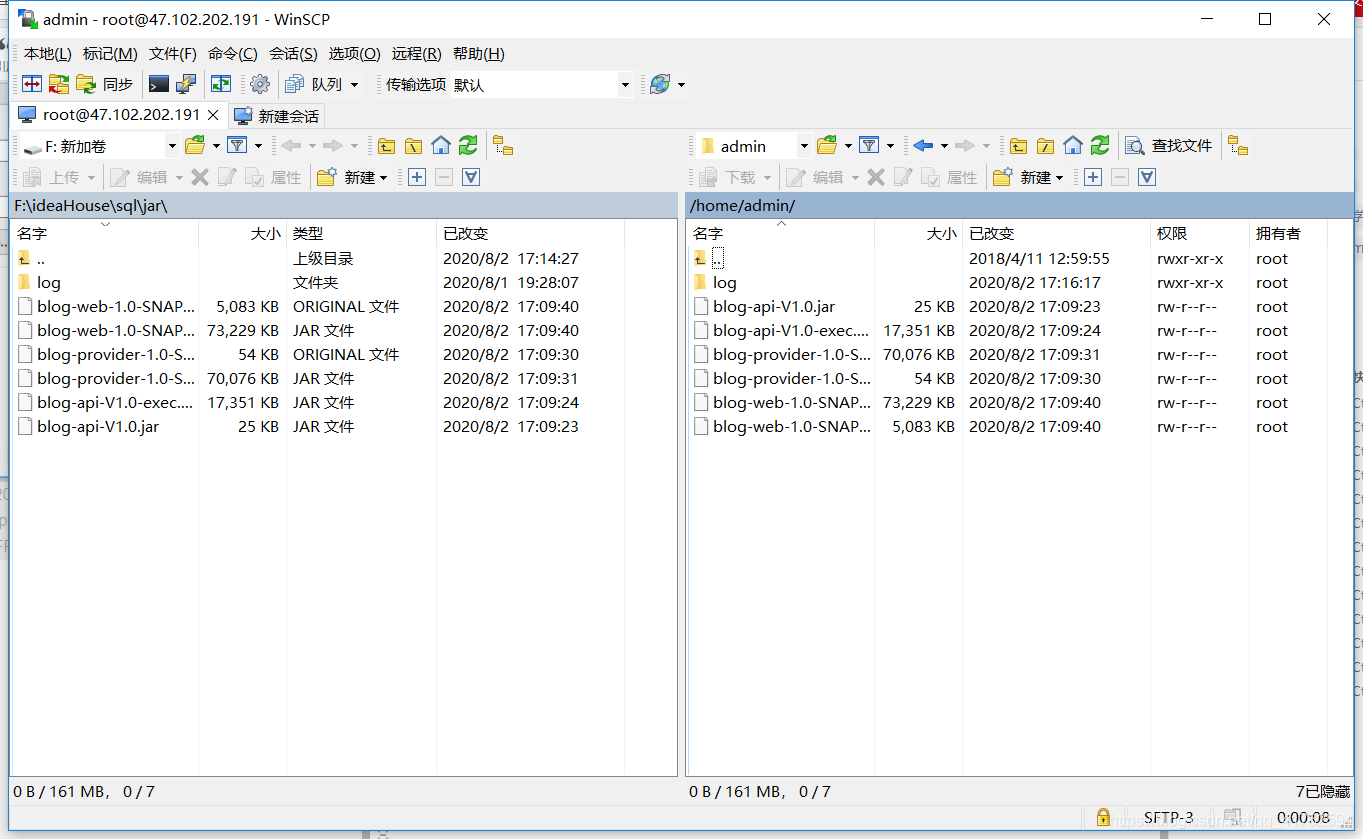This screenshot has width=1363, height=839.
Task: Click the local Open Directory folder icon
Action: click(x=195, y=146)
